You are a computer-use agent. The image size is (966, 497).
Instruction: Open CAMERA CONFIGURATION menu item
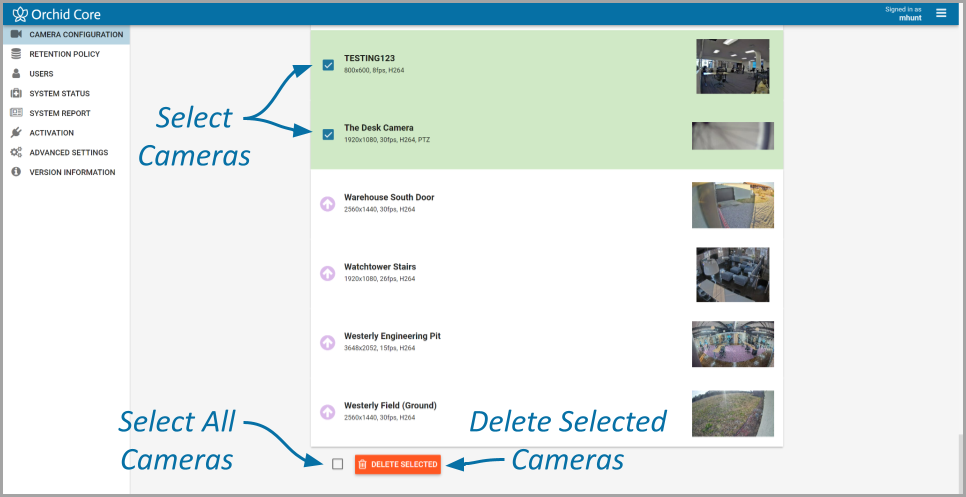coord(67,34)
